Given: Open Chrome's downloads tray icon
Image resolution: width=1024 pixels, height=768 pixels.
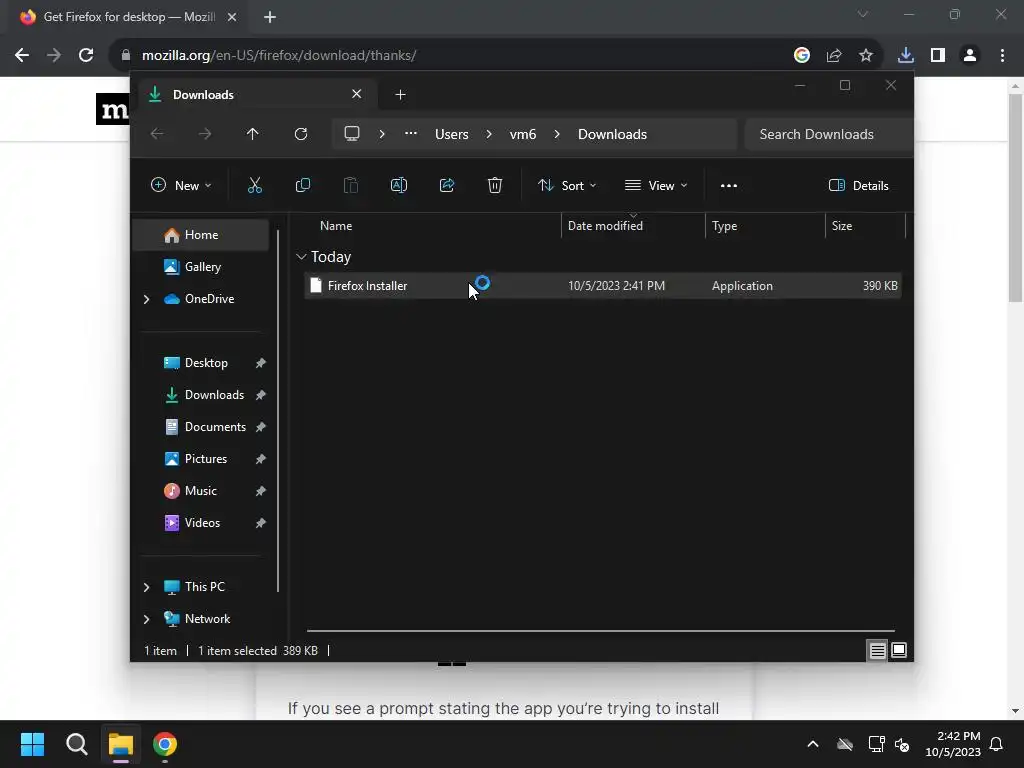Looking at the screenshot, I should [x=906, y=56].
